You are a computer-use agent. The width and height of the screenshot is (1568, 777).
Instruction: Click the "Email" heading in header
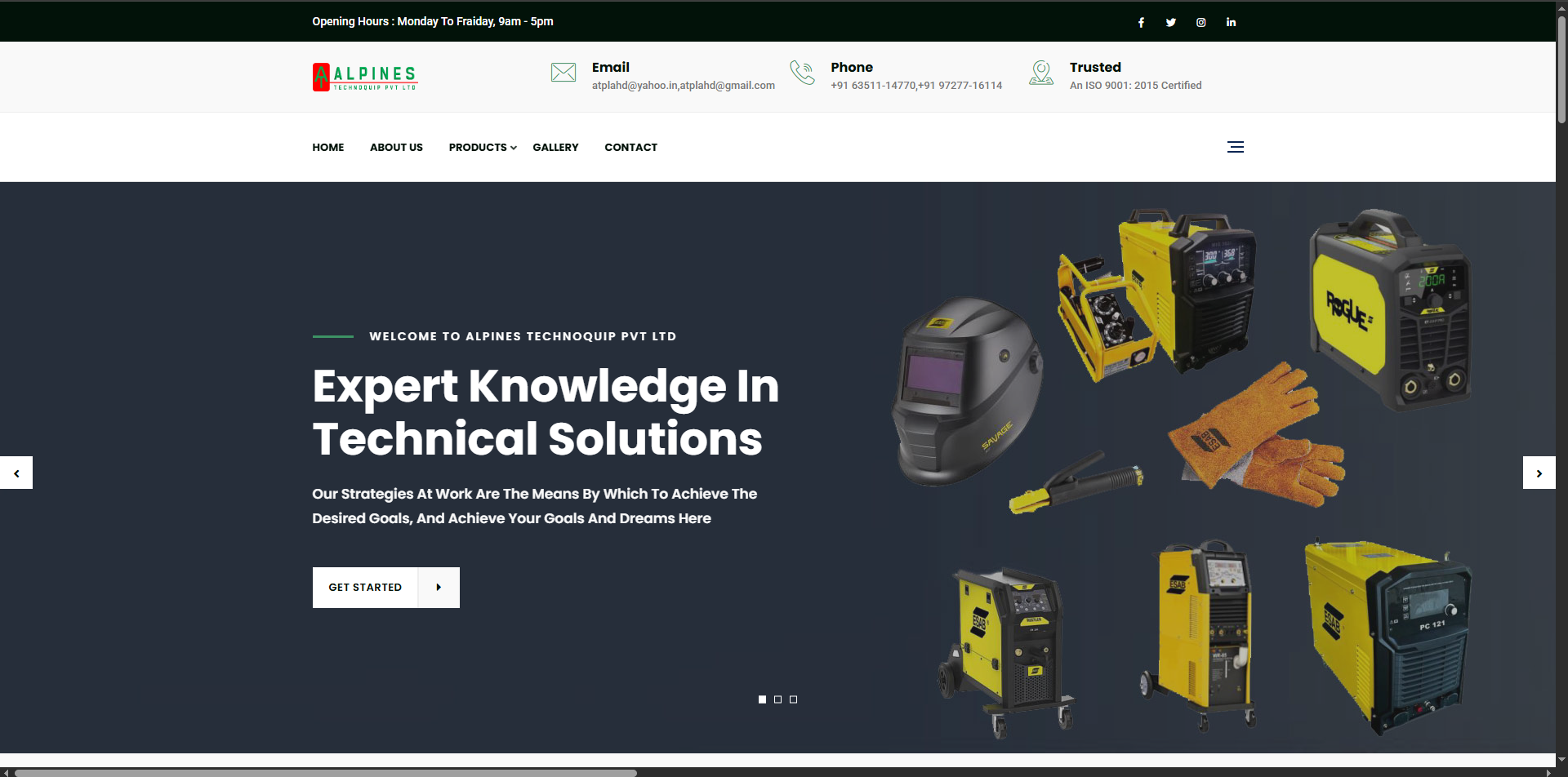pos(611,67)
